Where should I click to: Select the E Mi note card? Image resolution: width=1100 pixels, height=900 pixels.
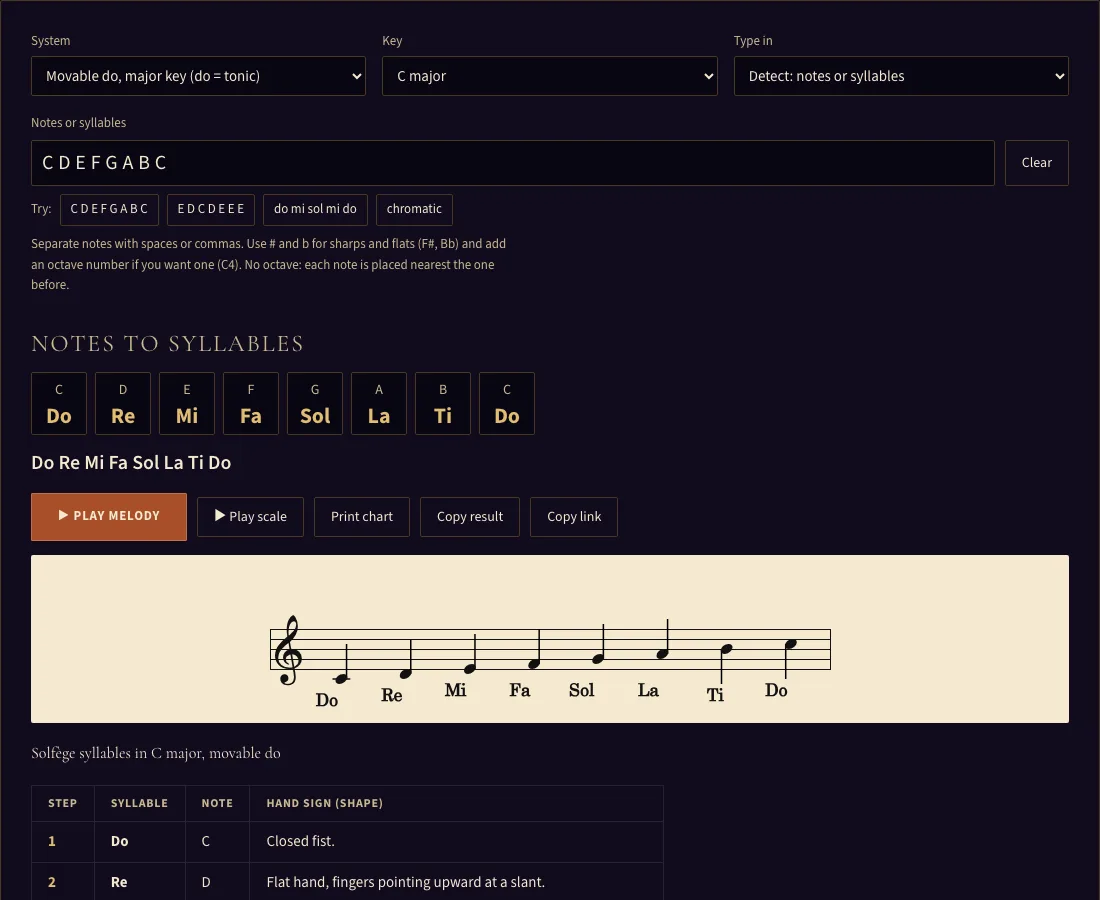click(x=187, y=403)
